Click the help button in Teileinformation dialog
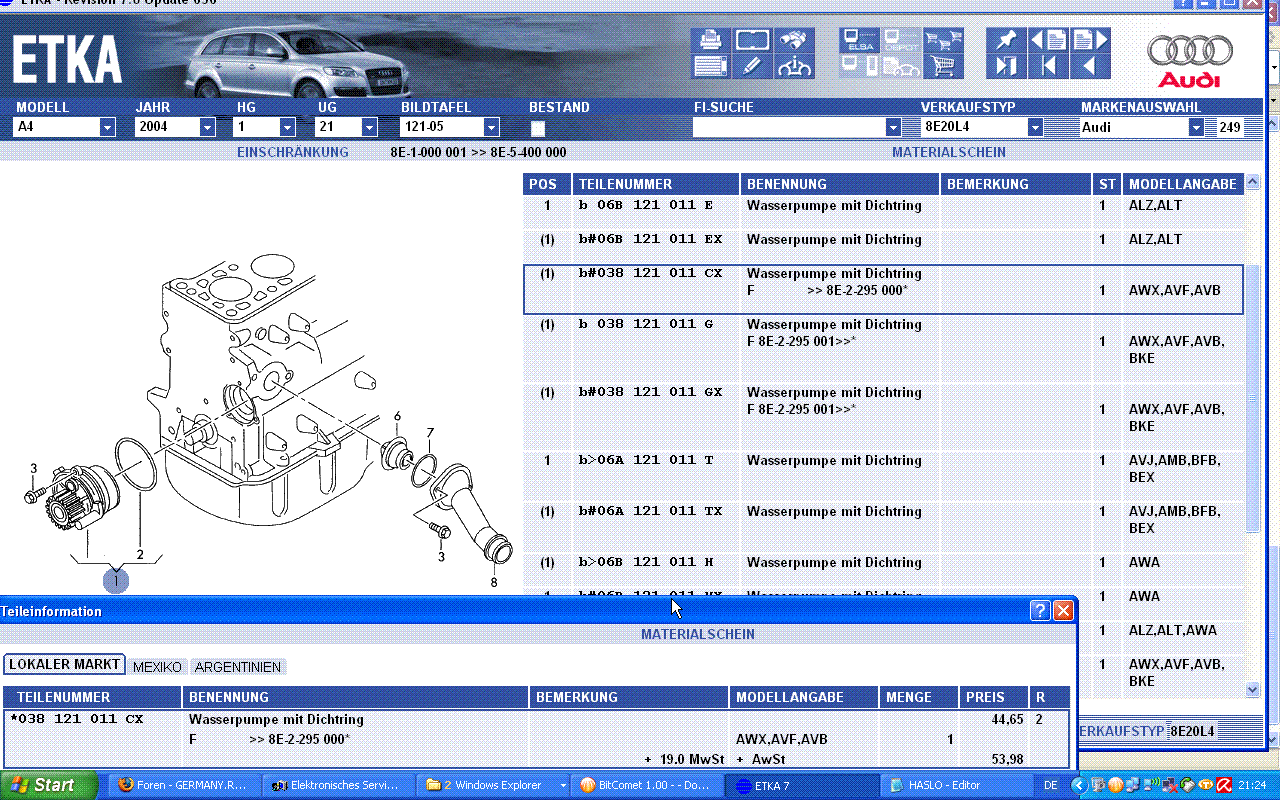 pyautogui.click(x=1040, y=610)
